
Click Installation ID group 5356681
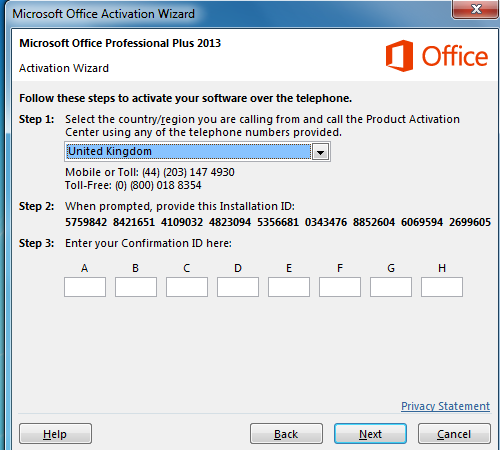coord(278,222)
